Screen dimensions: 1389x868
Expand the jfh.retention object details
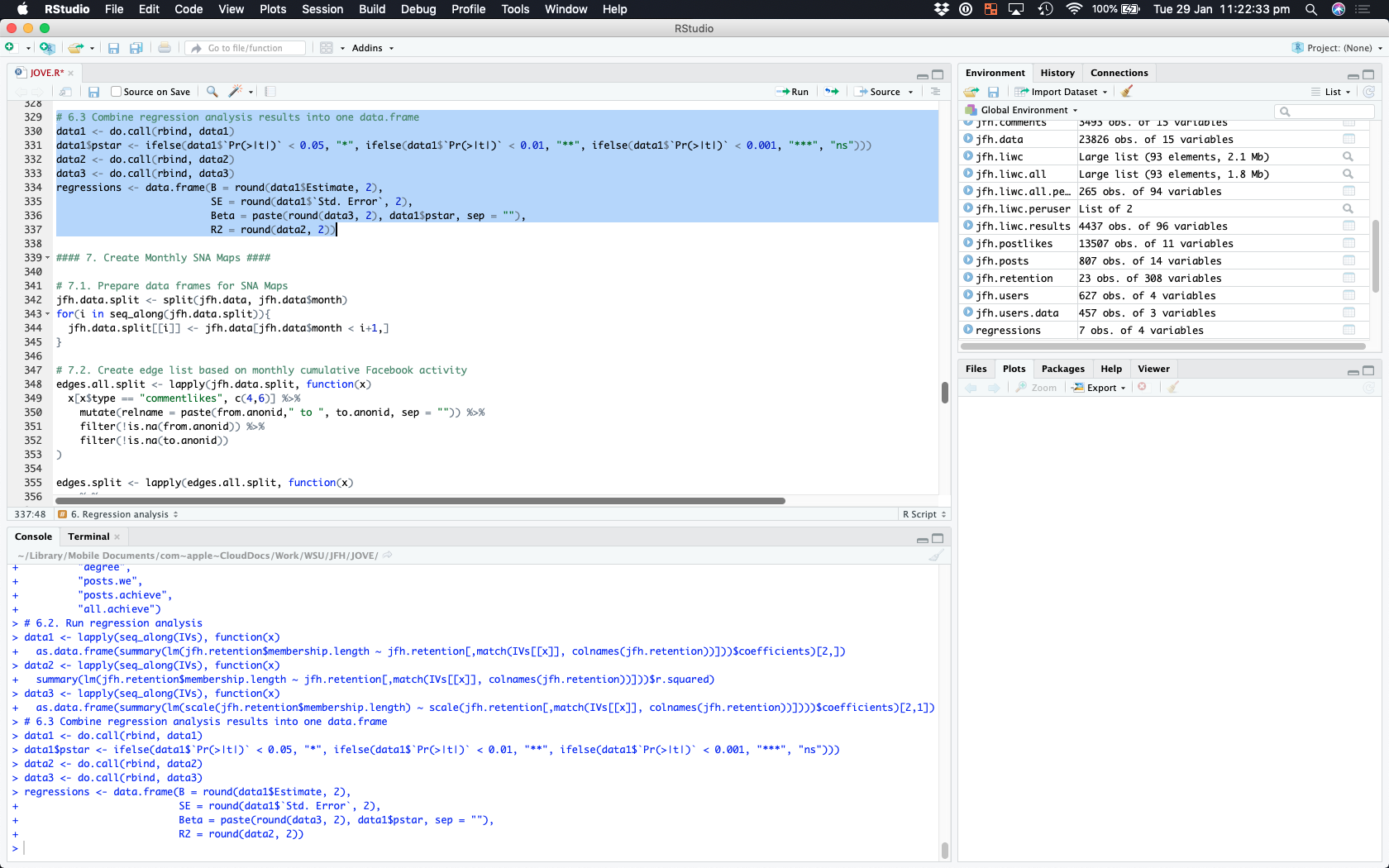[968, 279]
